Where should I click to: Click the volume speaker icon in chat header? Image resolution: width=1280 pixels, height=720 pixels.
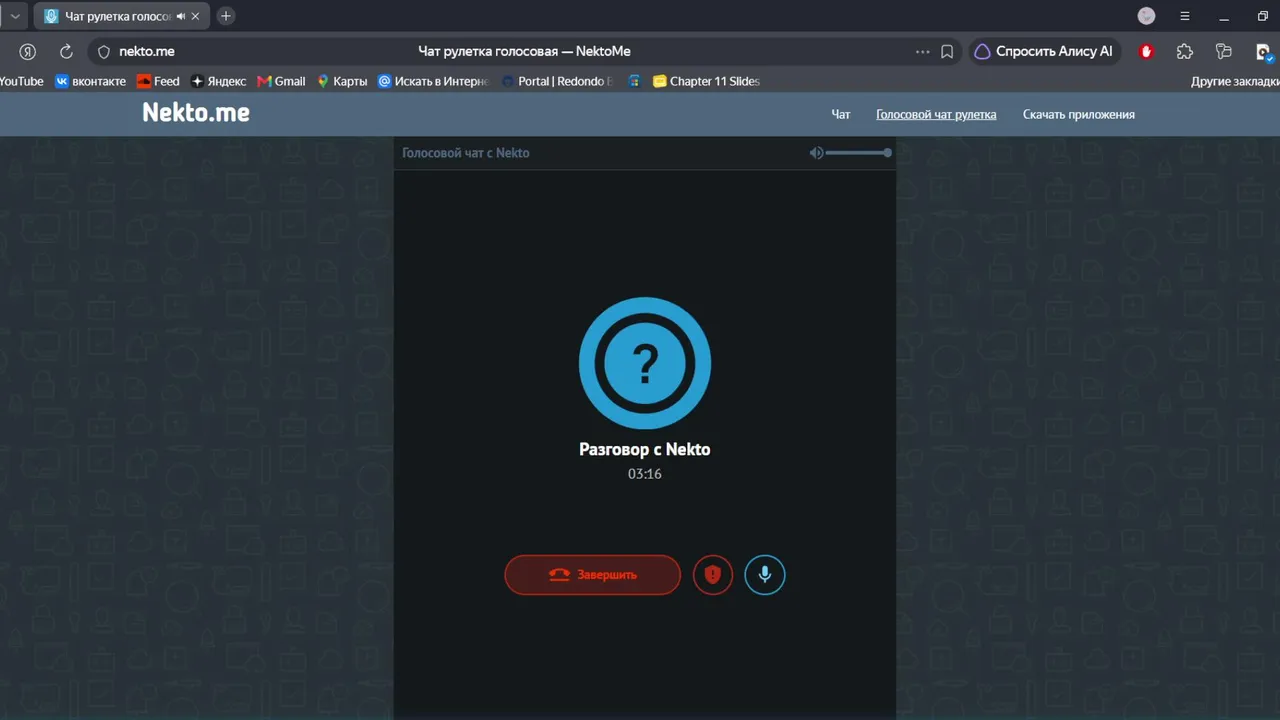pos(816,153)
